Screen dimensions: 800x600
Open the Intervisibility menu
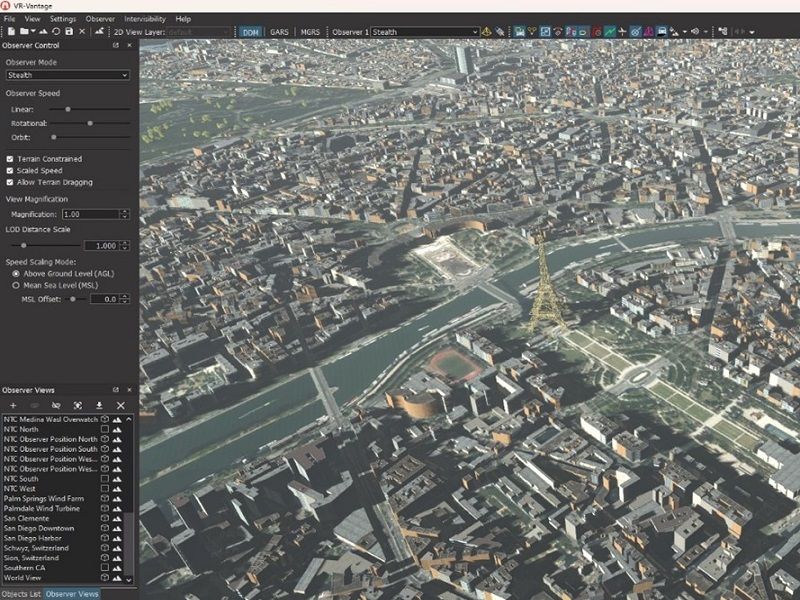[145, 19]
